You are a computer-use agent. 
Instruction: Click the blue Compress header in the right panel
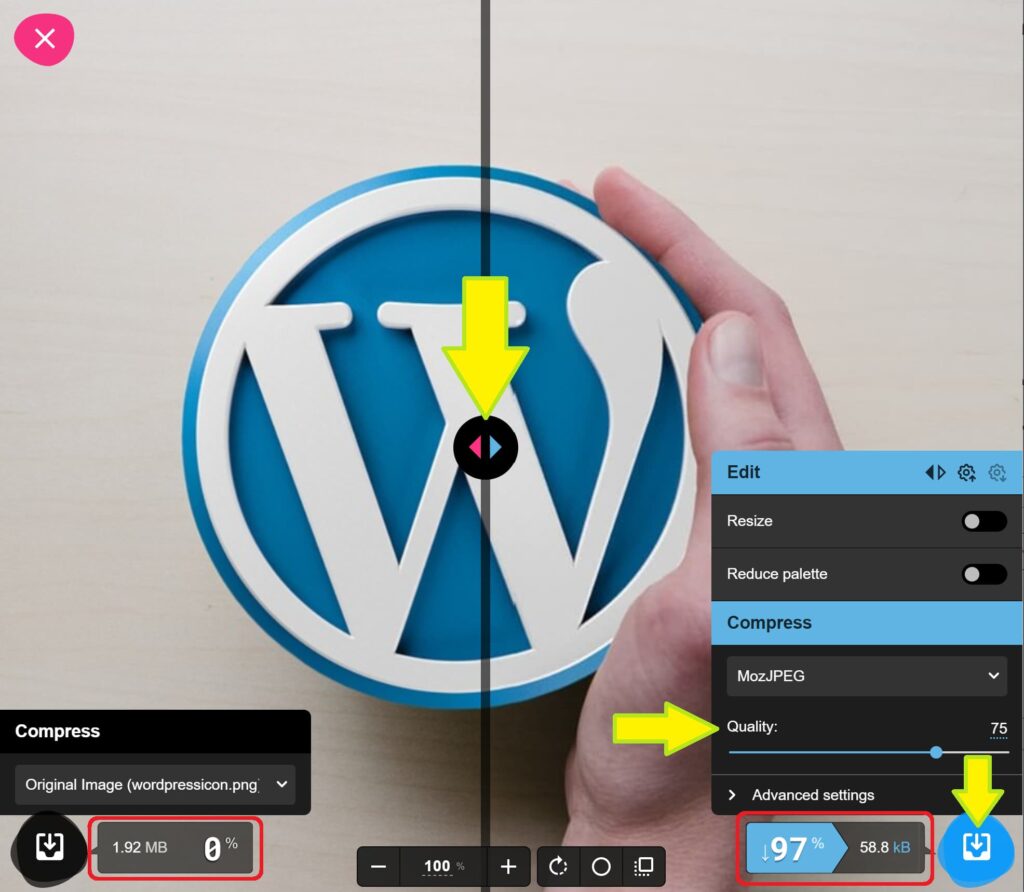click(867, 623)
